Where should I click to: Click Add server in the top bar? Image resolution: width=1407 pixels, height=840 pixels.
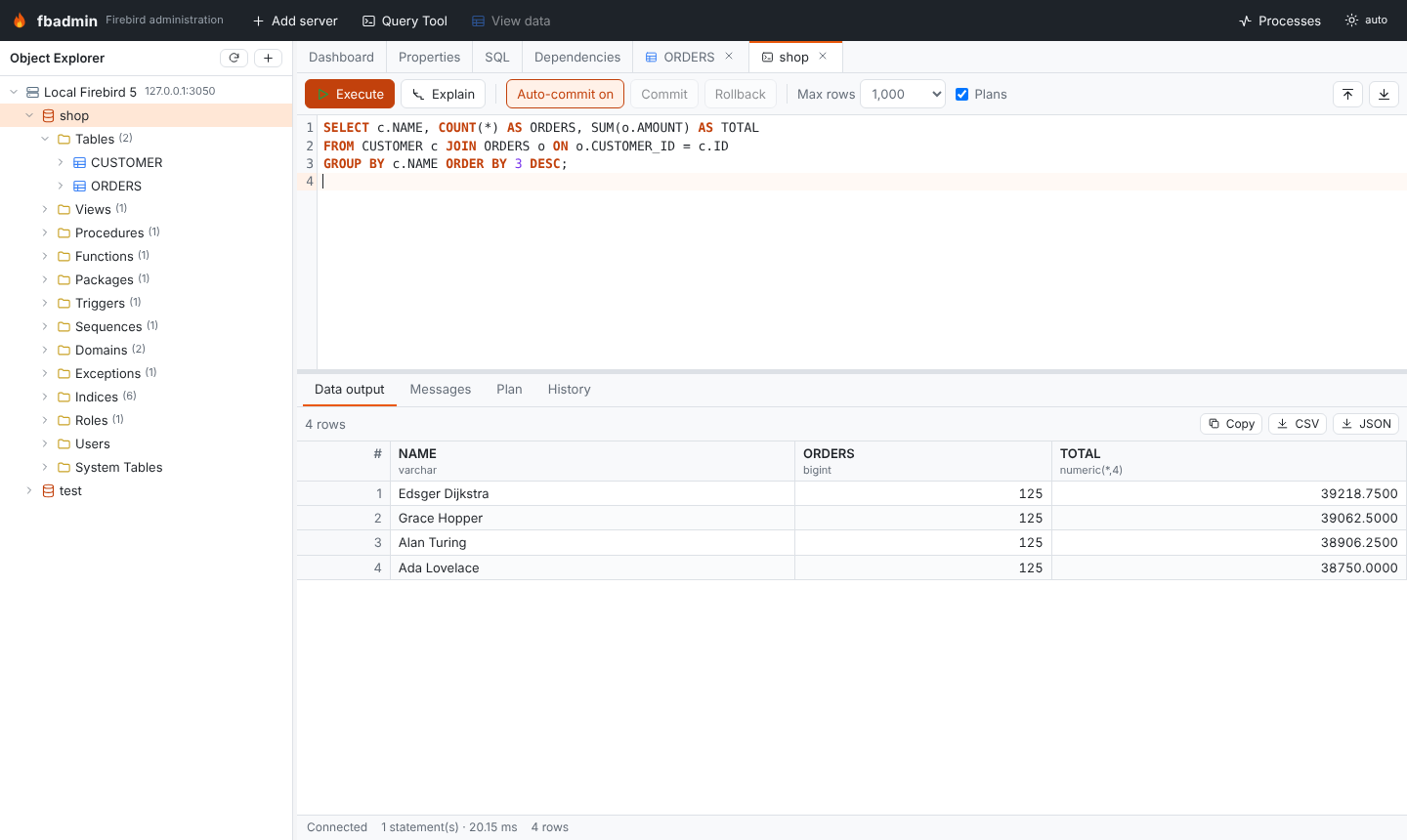coord(295,21)
